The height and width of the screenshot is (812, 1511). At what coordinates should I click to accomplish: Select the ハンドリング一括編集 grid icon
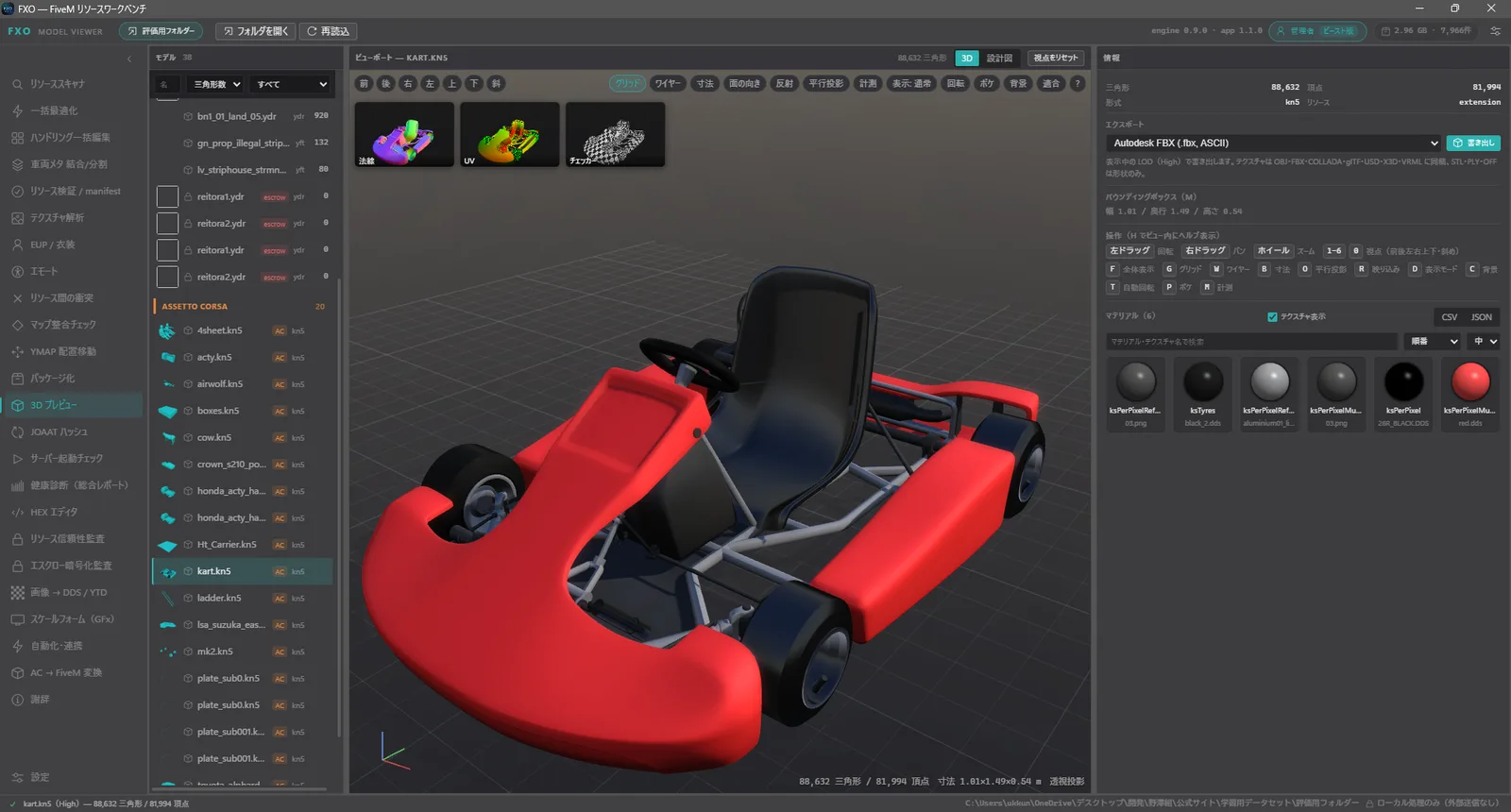click(17, 138)
